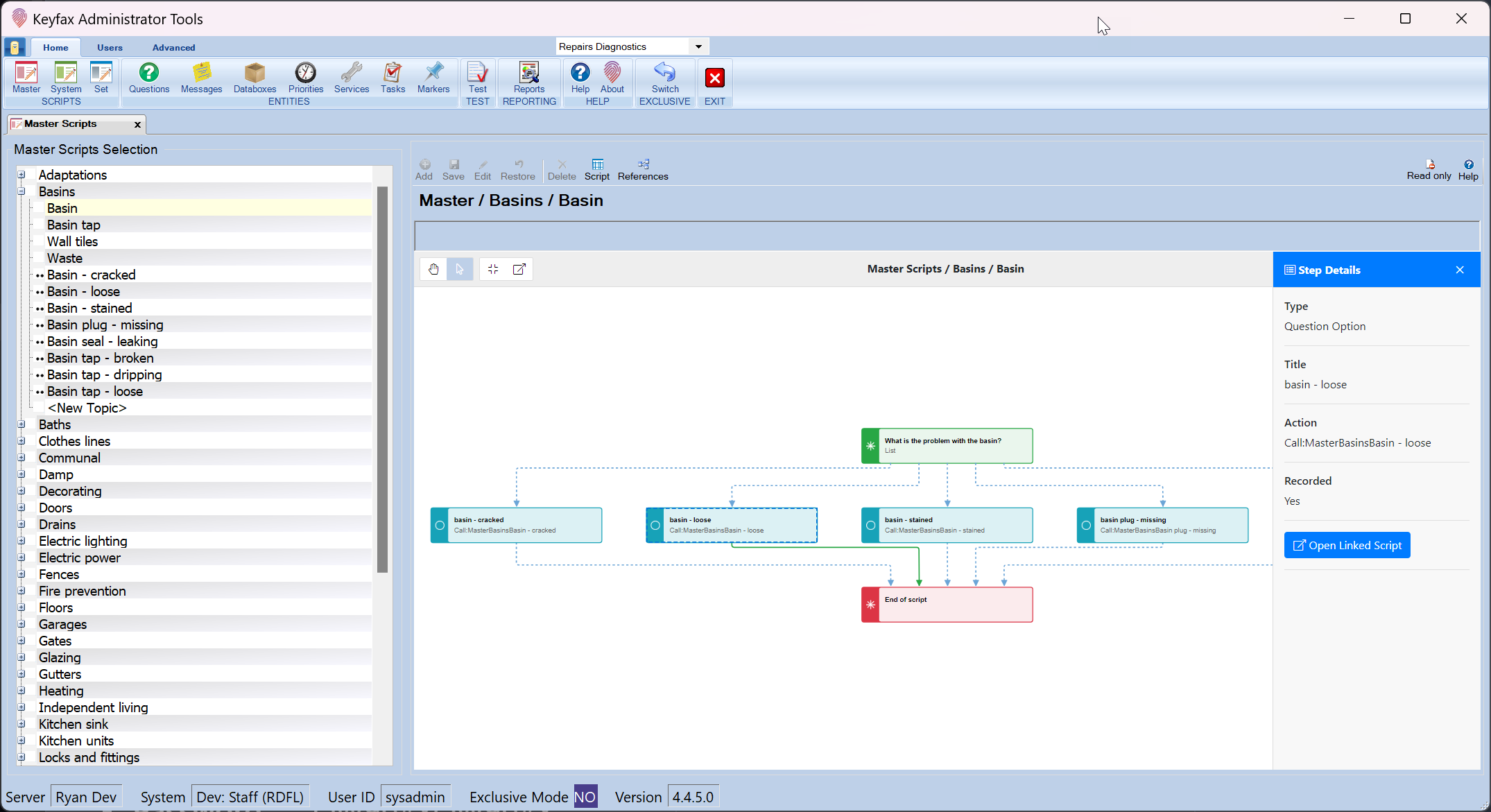Click the Markers pushpin icon
This screenshot has height=812, width=1491.
point(433,74)
